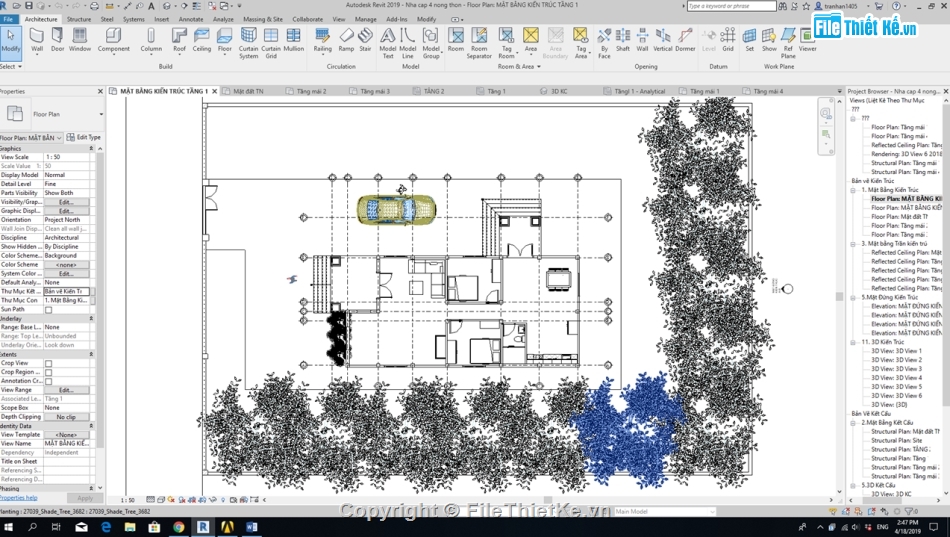
Task: Toggle the Sun Path checkbox
Action: (x=49, y=310)
